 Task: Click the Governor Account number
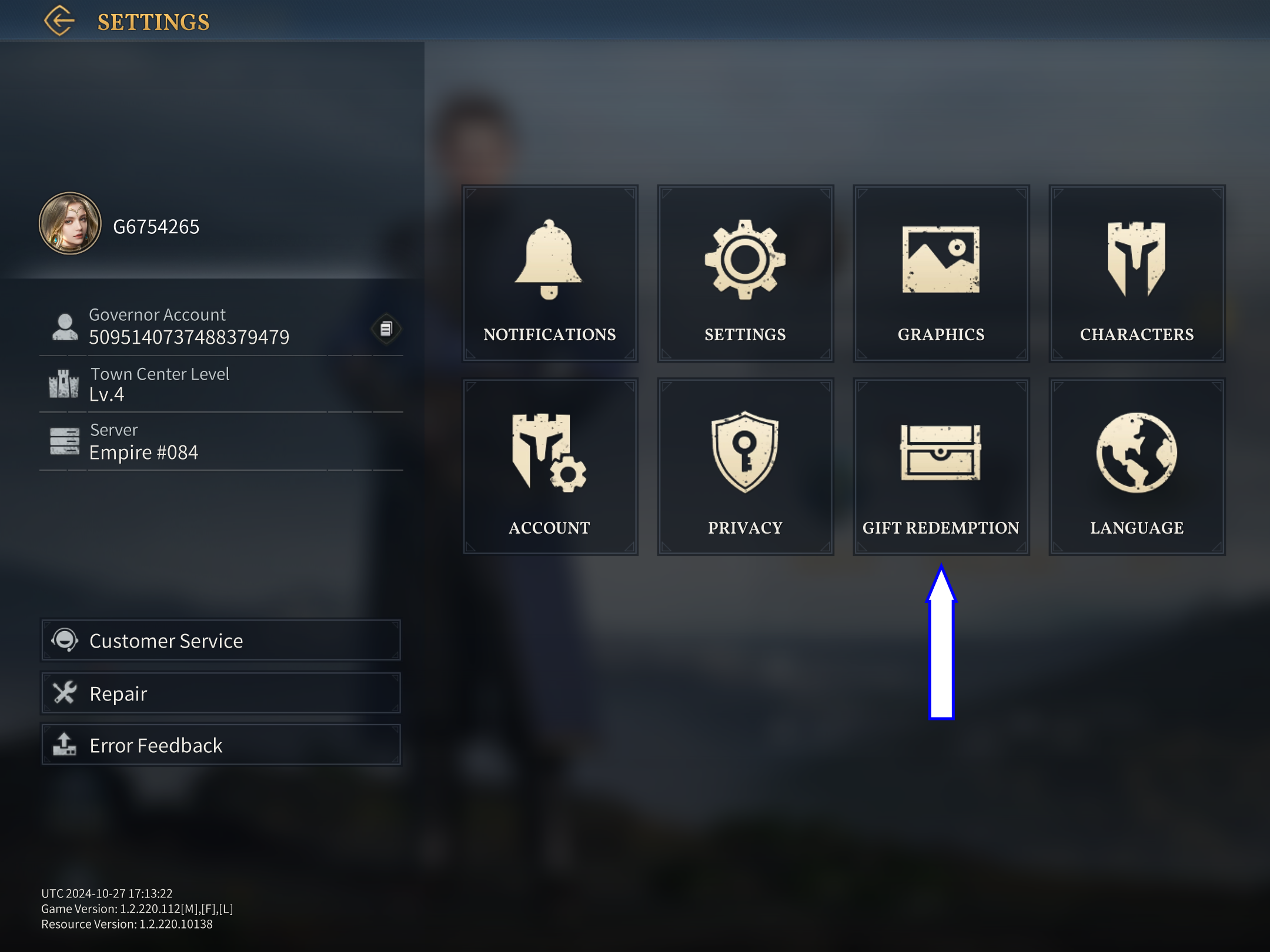click(x=189, y=337)
